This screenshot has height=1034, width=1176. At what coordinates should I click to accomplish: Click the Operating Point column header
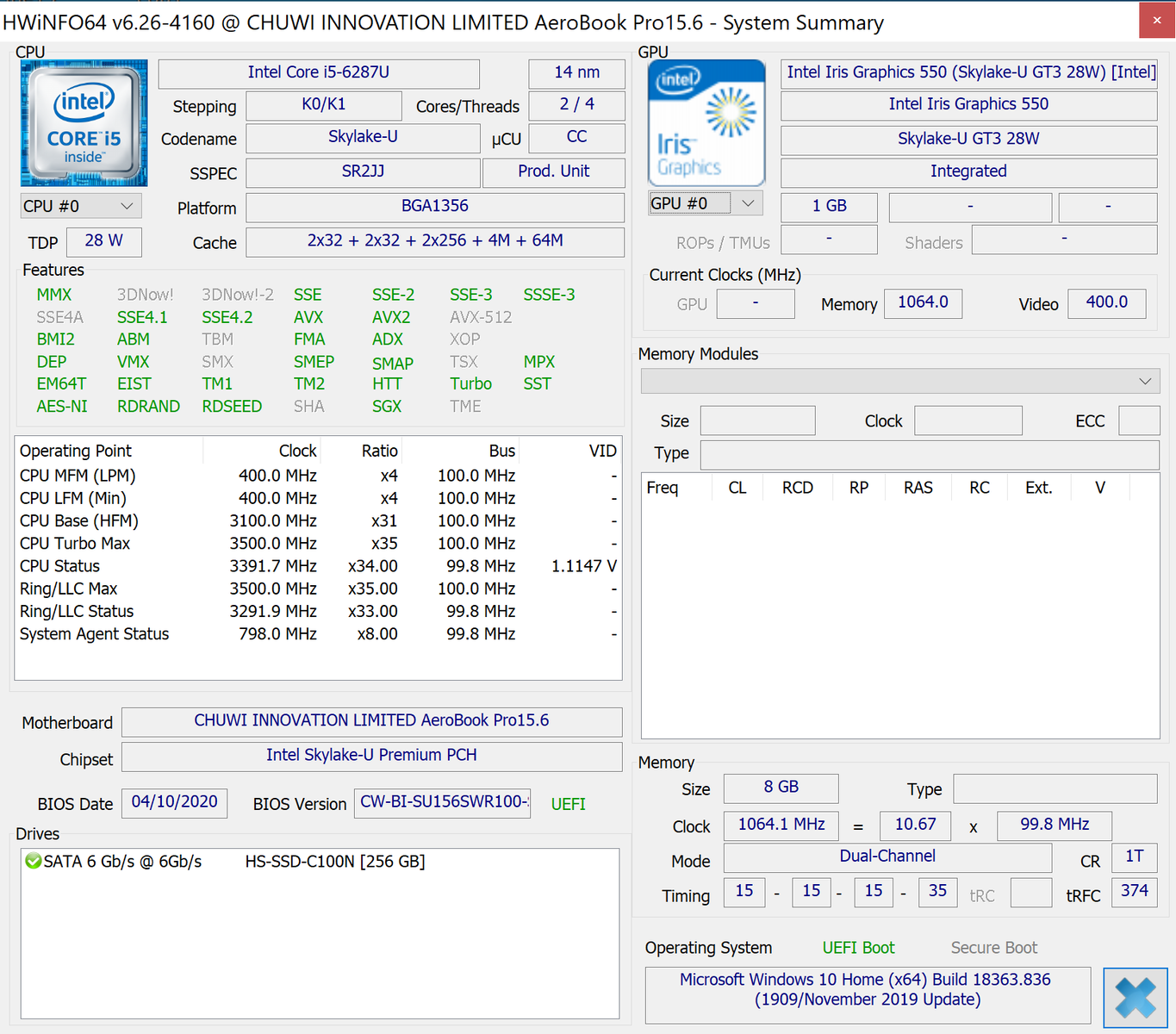click(109, 451)
